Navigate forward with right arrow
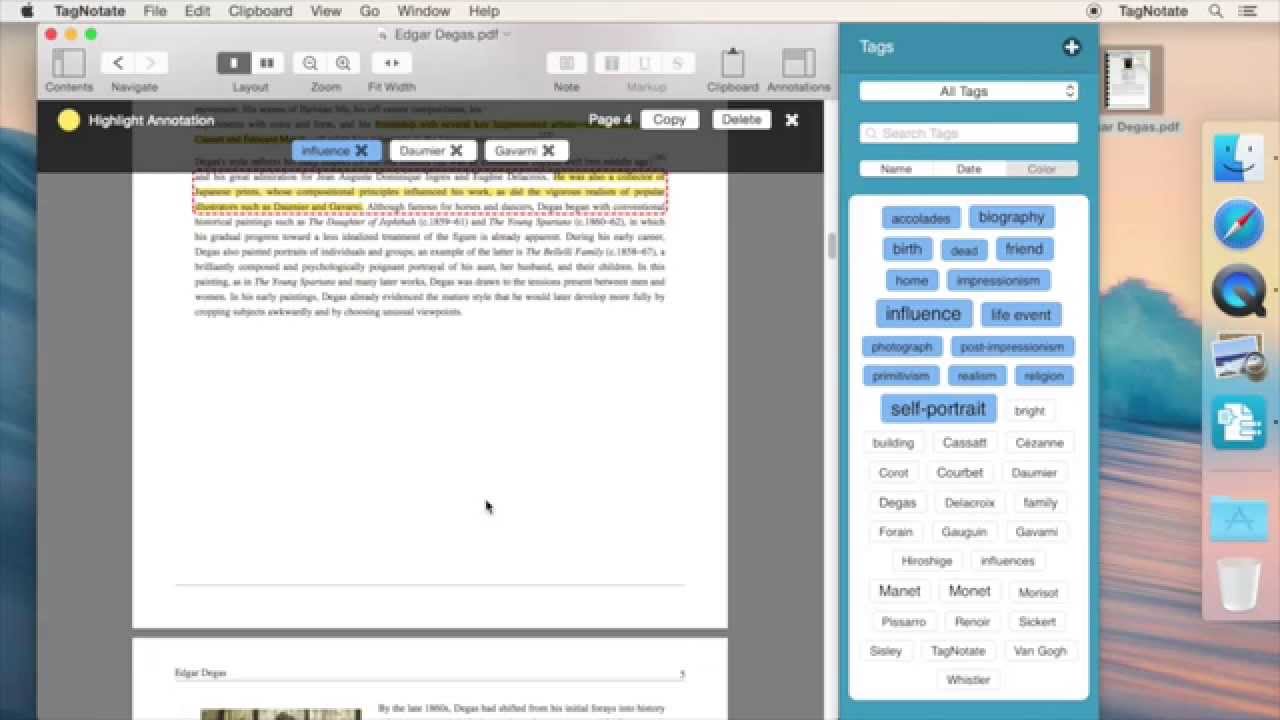 pyautogui.click(x=151, y=63)
